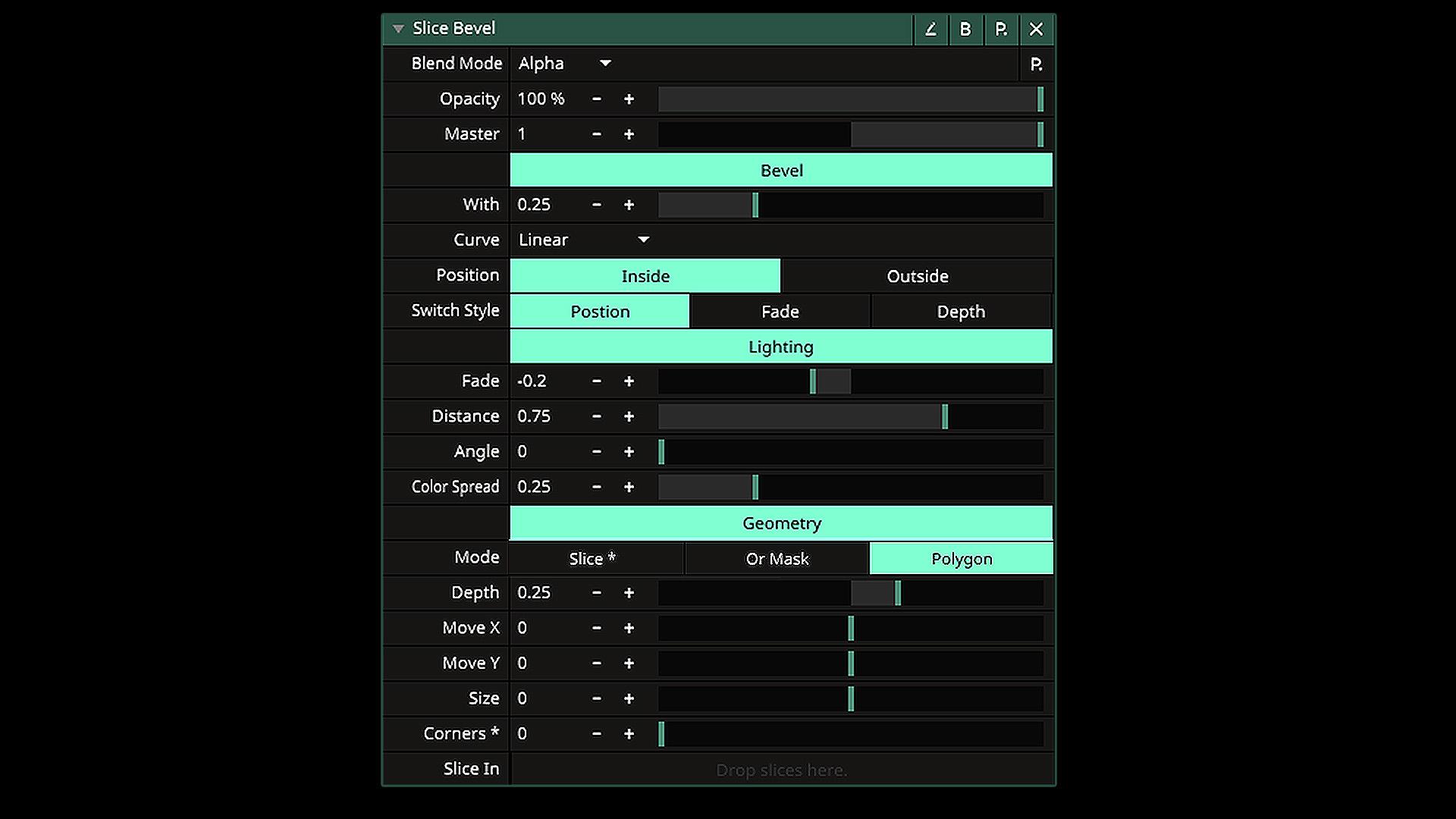Click the Move X slider bar
The image size is (1456, 819).
click(x=851, y=628)
